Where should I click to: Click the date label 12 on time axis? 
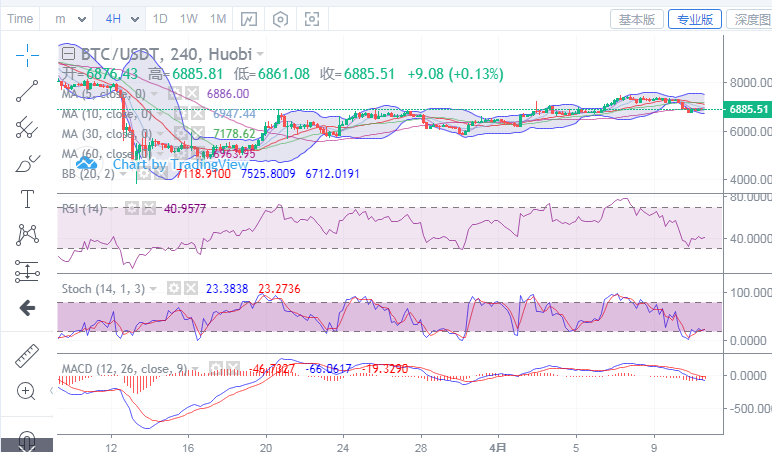[111, 447]
